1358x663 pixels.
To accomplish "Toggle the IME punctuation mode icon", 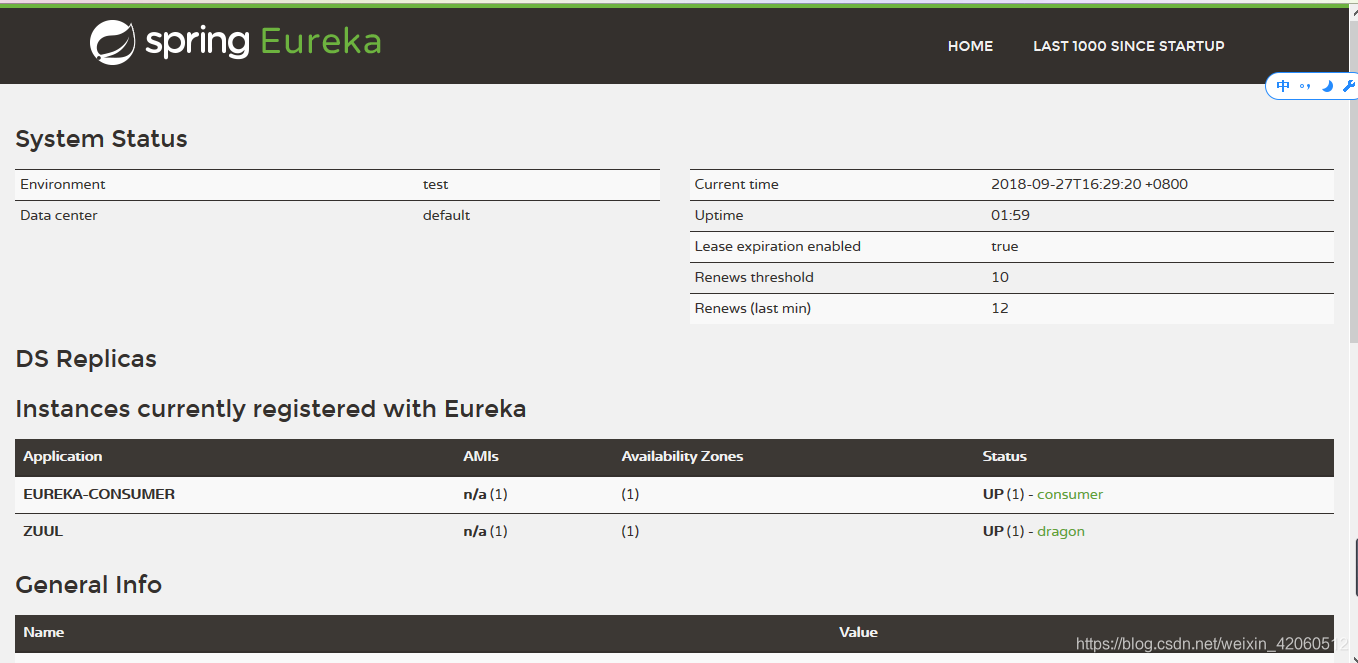I will pyautogui.click(x=1305, y=86).
